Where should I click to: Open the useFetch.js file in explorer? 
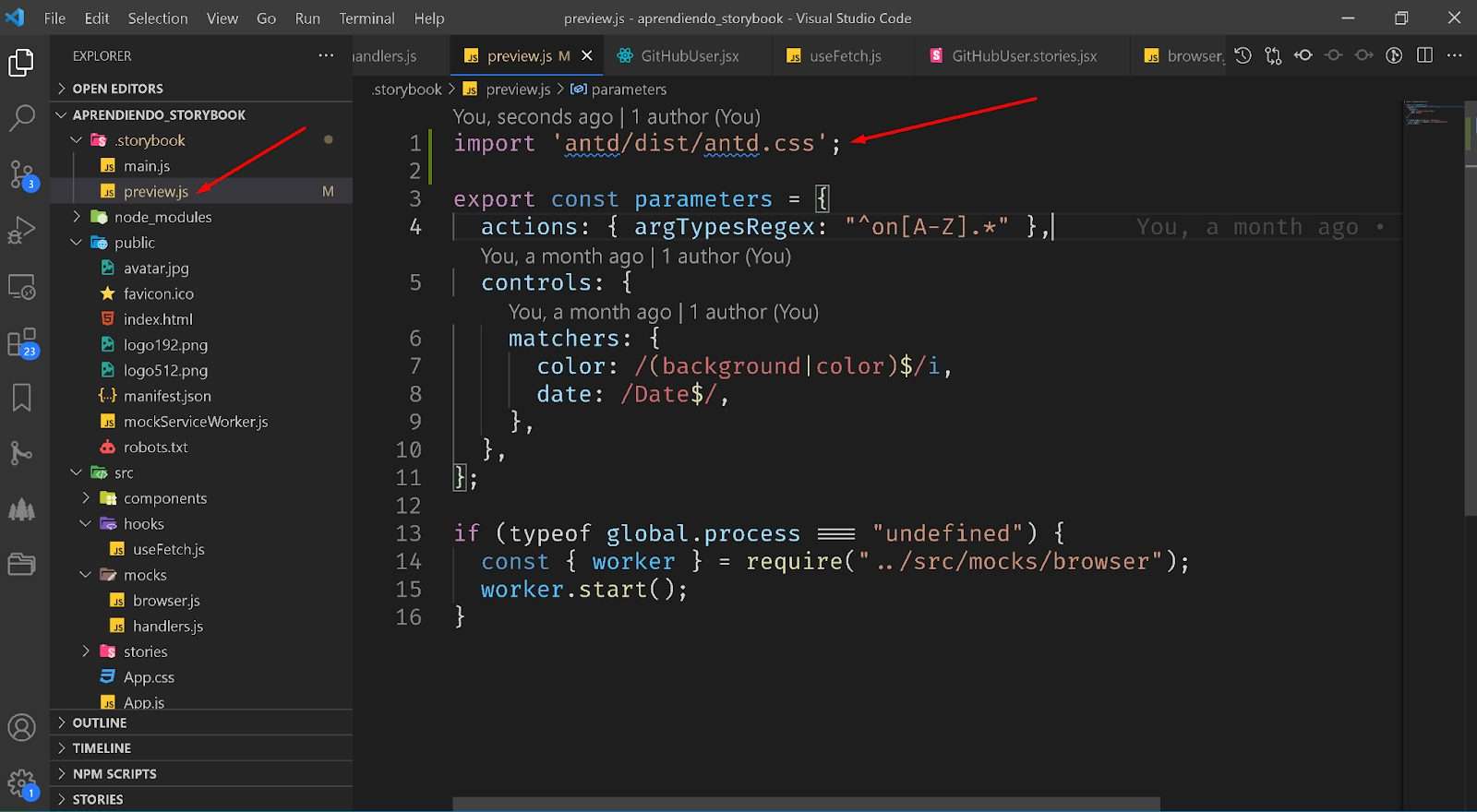pyautogui.click(x=168, y=549)
